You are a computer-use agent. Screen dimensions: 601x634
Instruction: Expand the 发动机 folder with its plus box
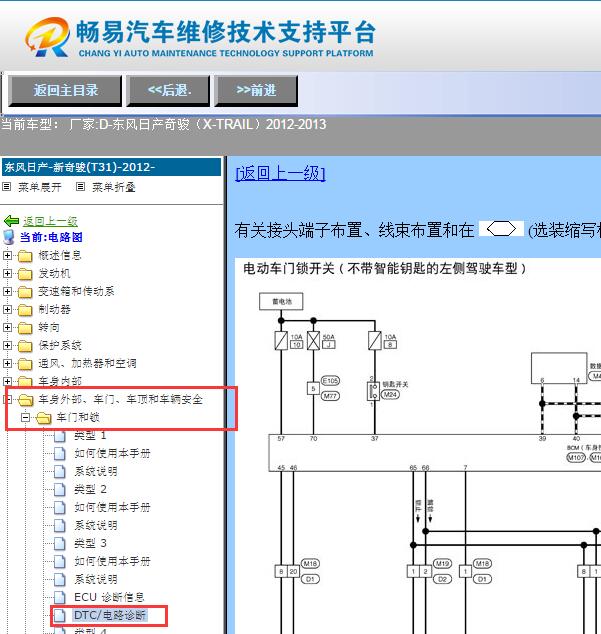(x=7, y=273)
